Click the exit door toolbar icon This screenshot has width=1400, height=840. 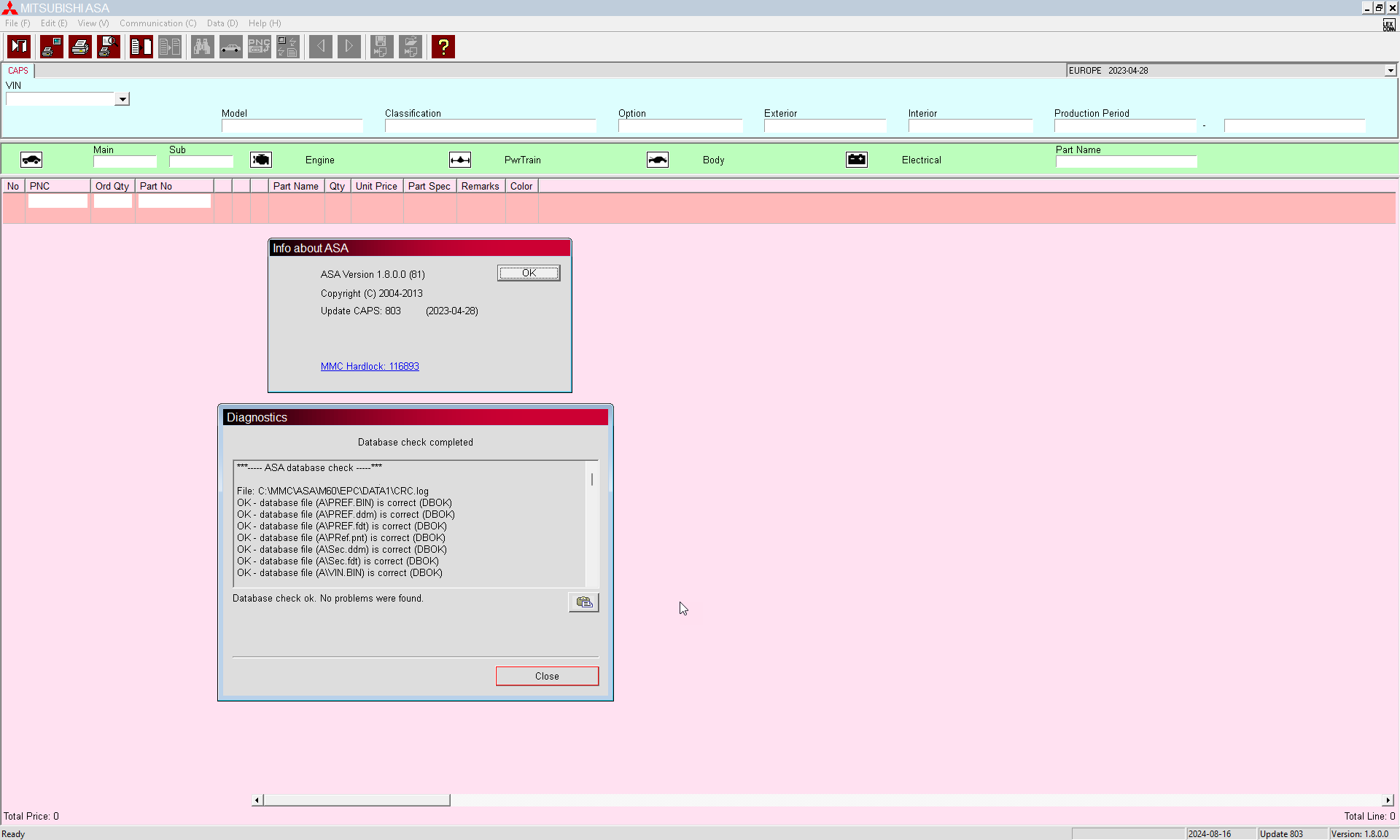(19, 47)
